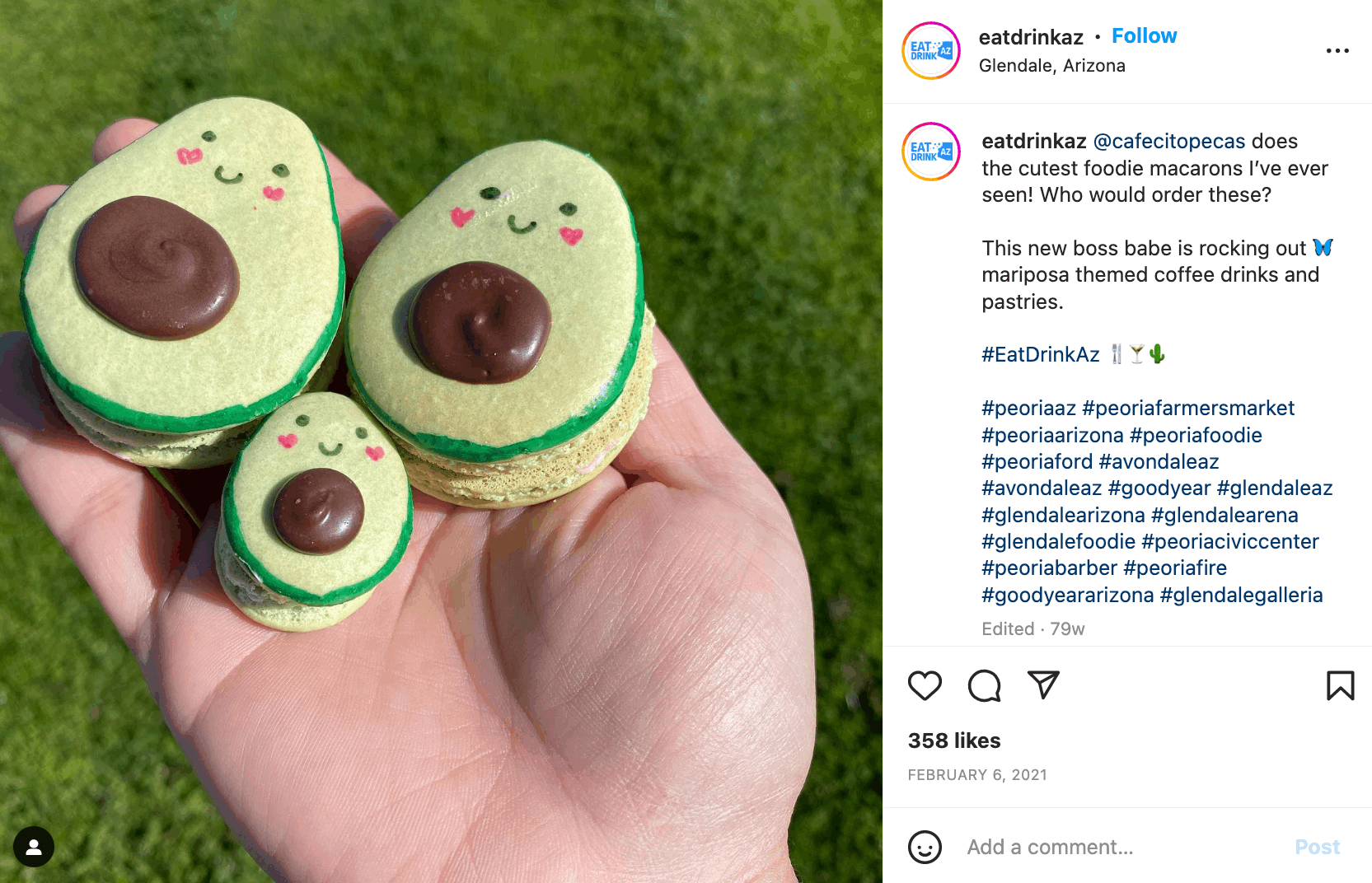Open eatdrinkaz avatar beside the caption
1372x883 pixels.
click(x=931, y=152)
